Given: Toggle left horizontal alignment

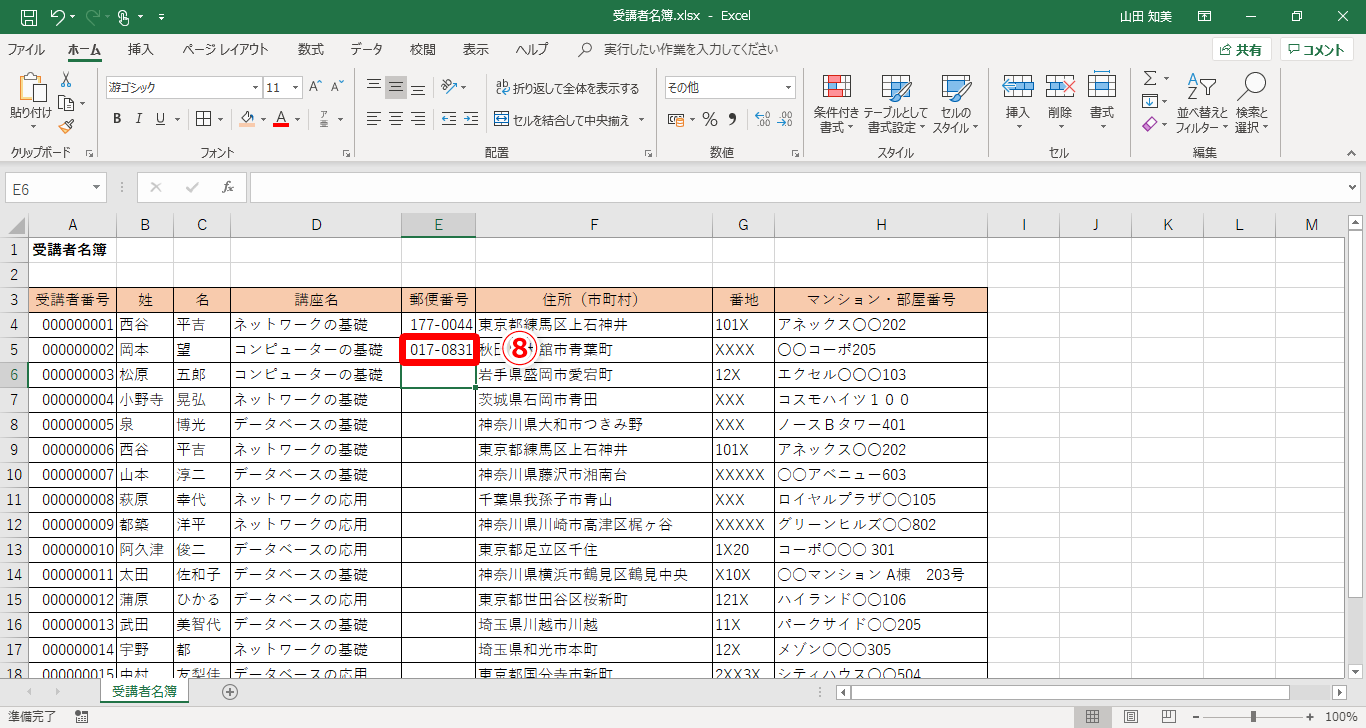Looking at the screenshot, I should click(374, 119).
